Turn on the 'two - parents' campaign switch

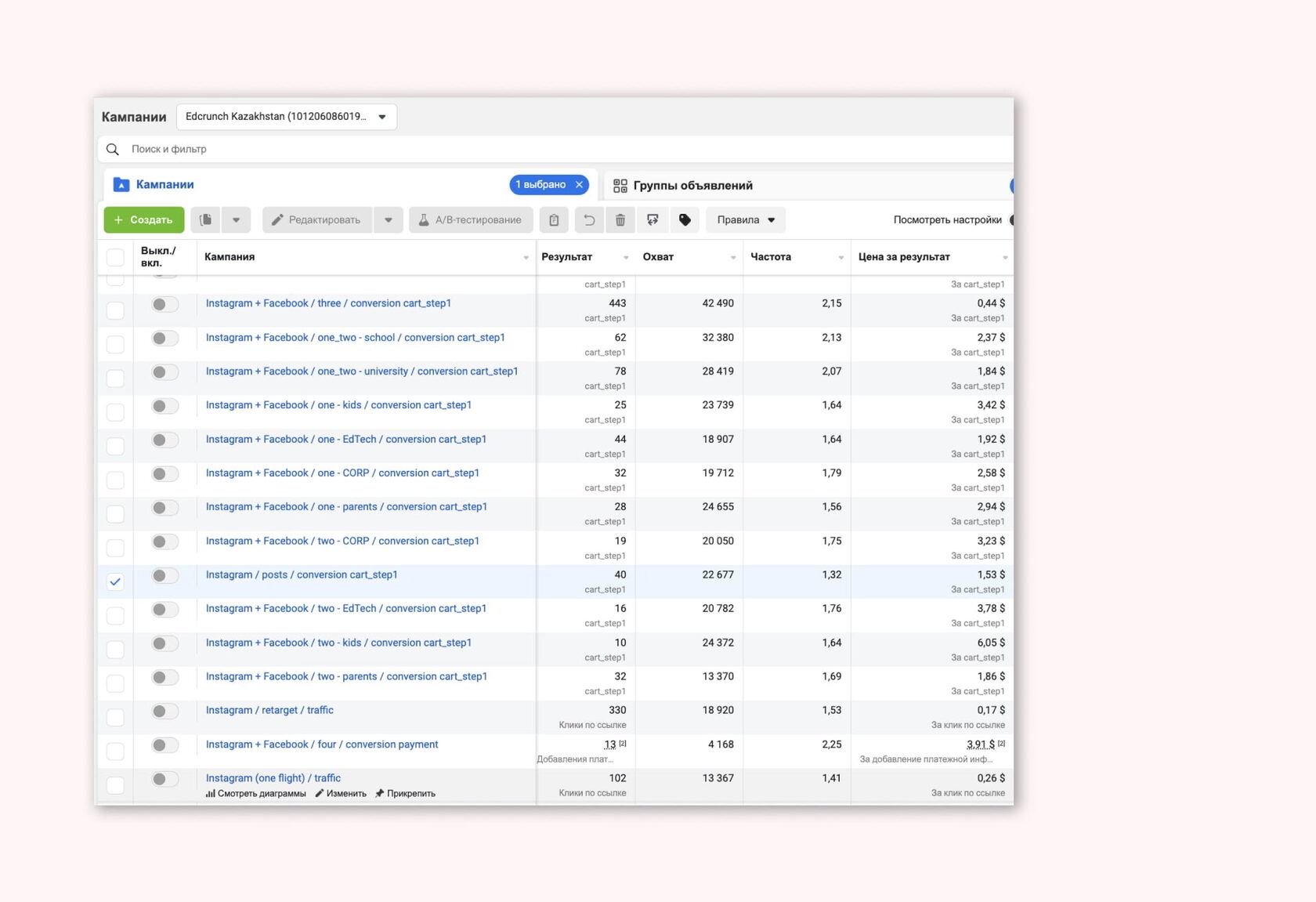pyautogui.click(x=164, y=677)
